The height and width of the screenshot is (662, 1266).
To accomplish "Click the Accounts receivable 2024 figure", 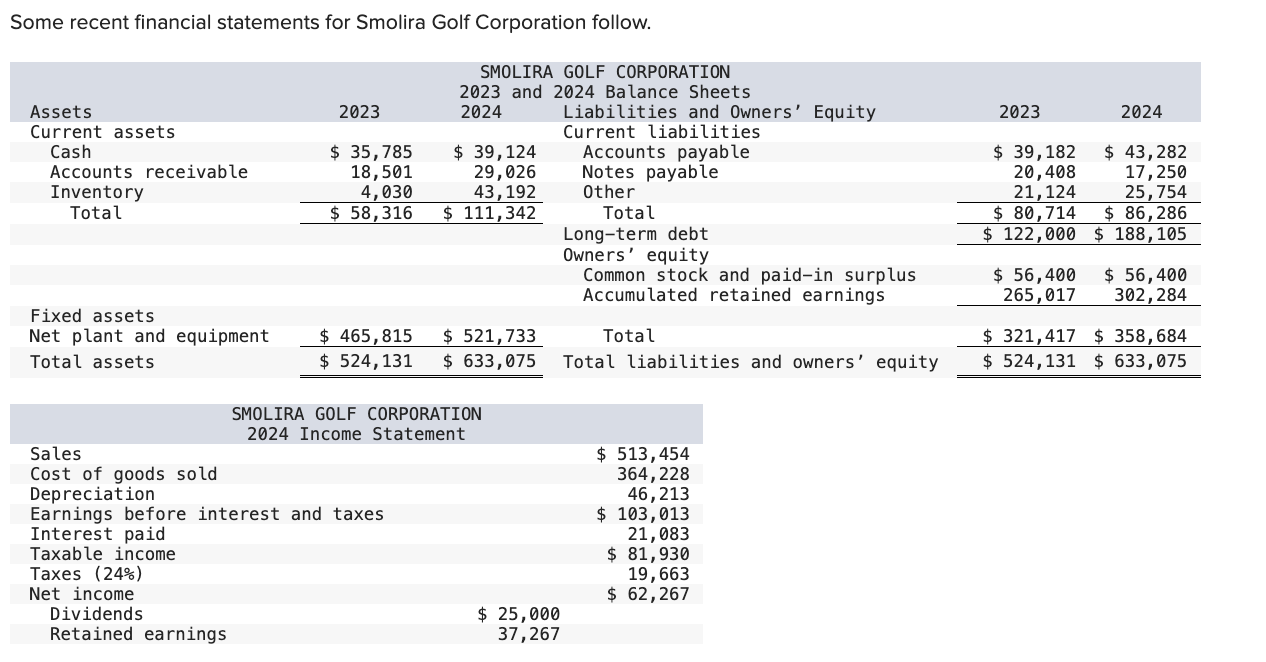I will coord(505,171).
